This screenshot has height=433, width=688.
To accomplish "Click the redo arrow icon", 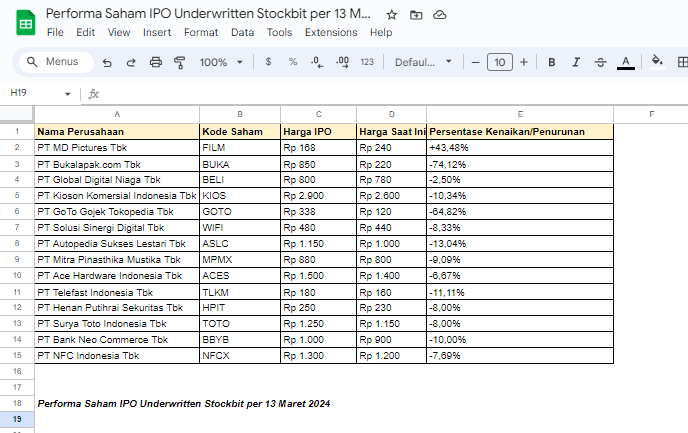I will 131,62.
